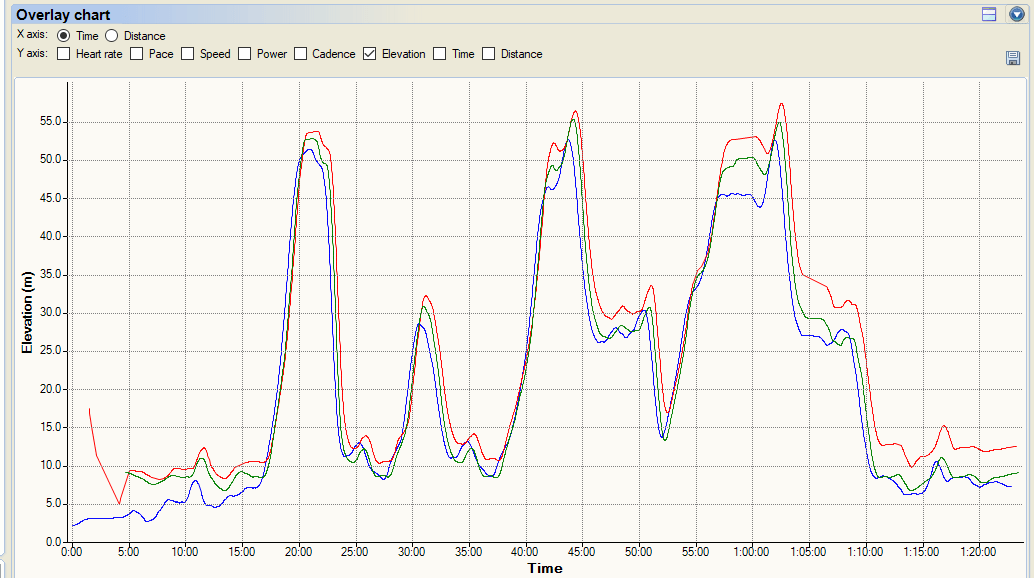Click the 20:00 time axis tick label
This screenshot has width=1034, height=578.
pyautogui.click(x=298, y=552)
